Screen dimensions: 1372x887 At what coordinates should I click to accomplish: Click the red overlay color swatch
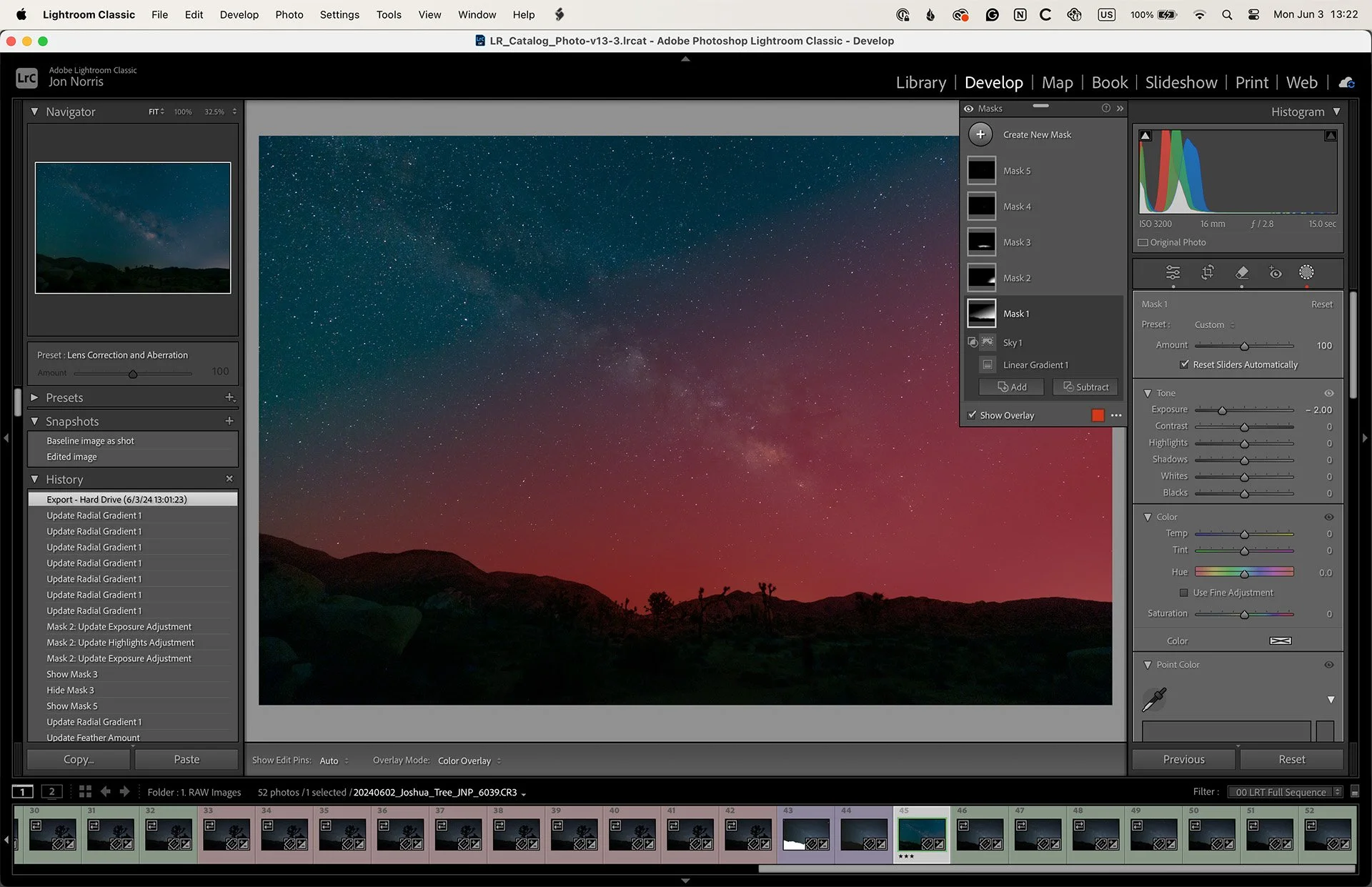point(1098,415)
